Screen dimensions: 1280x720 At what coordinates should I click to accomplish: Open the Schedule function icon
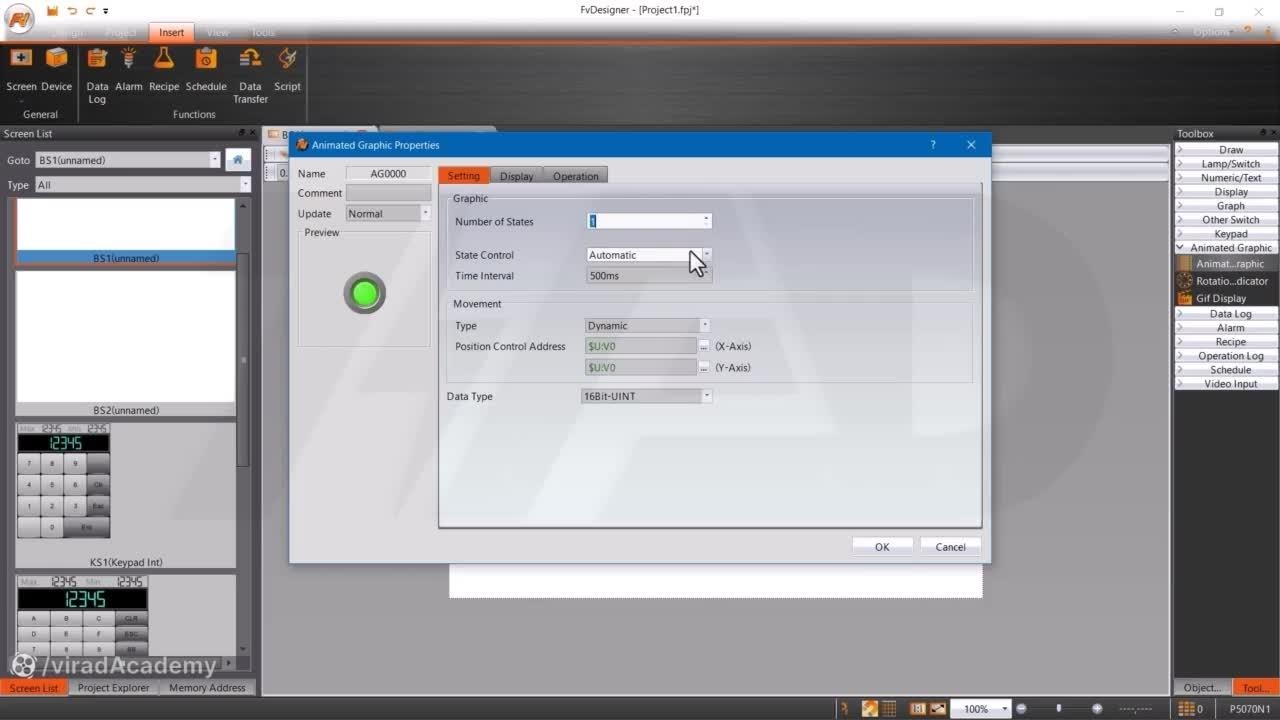tap(206, 60)
